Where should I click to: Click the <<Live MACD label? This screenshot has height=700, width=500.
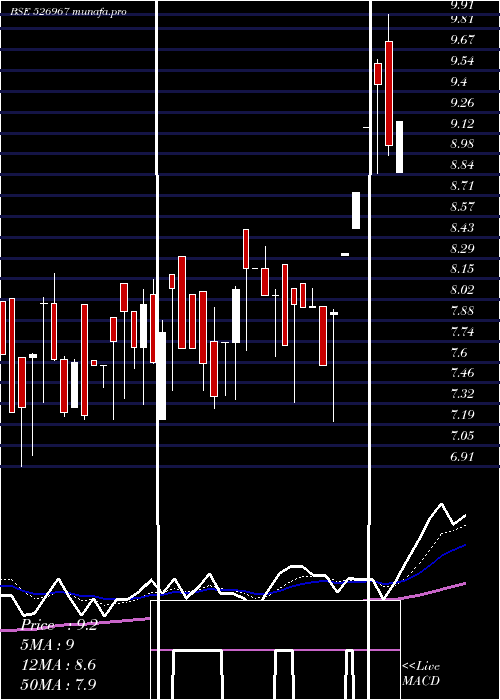[421, 674]
